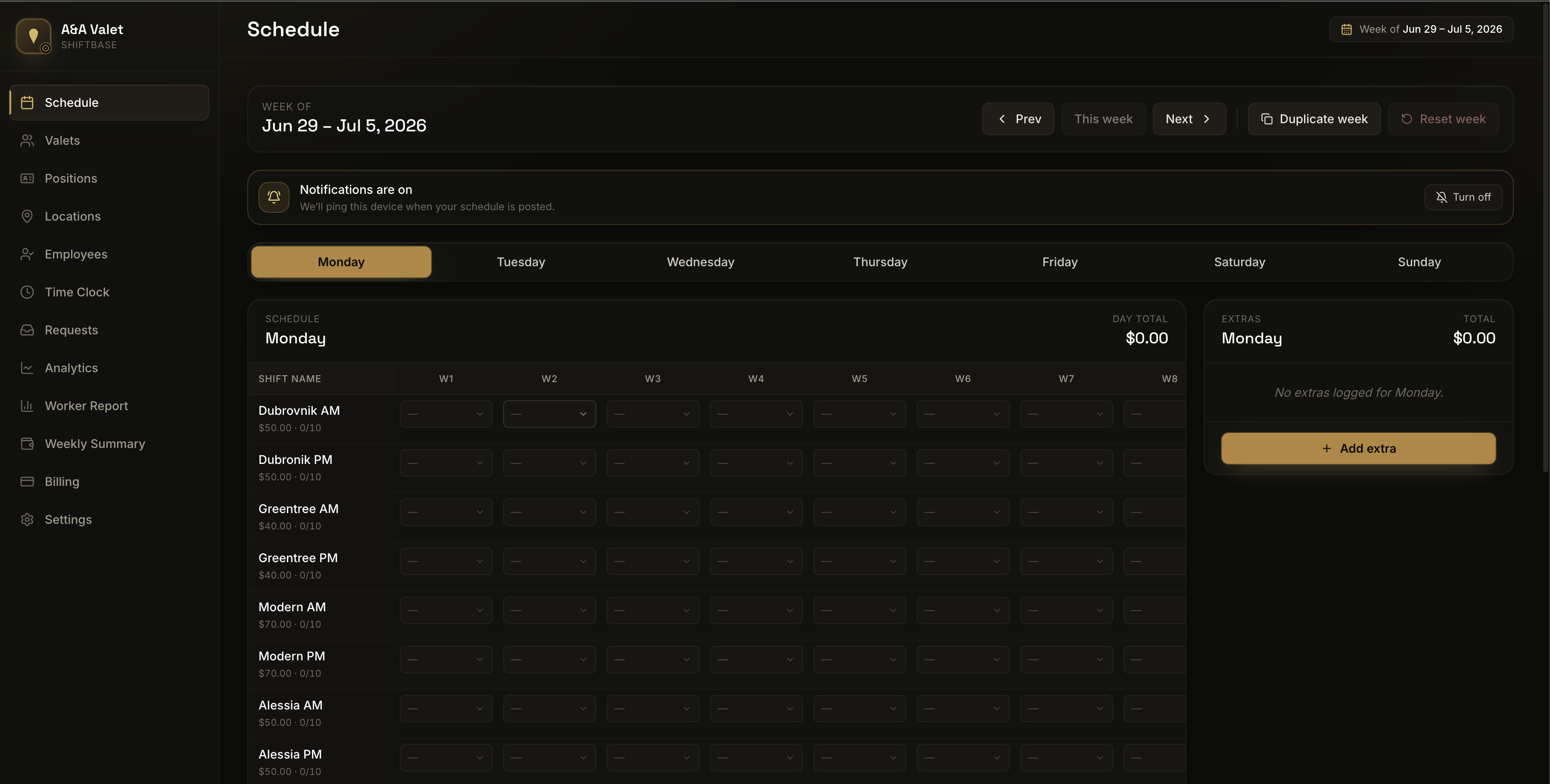Click the calendar icon in week badge
Viewport: 1550px width, 784px height.
(1347, 29)
